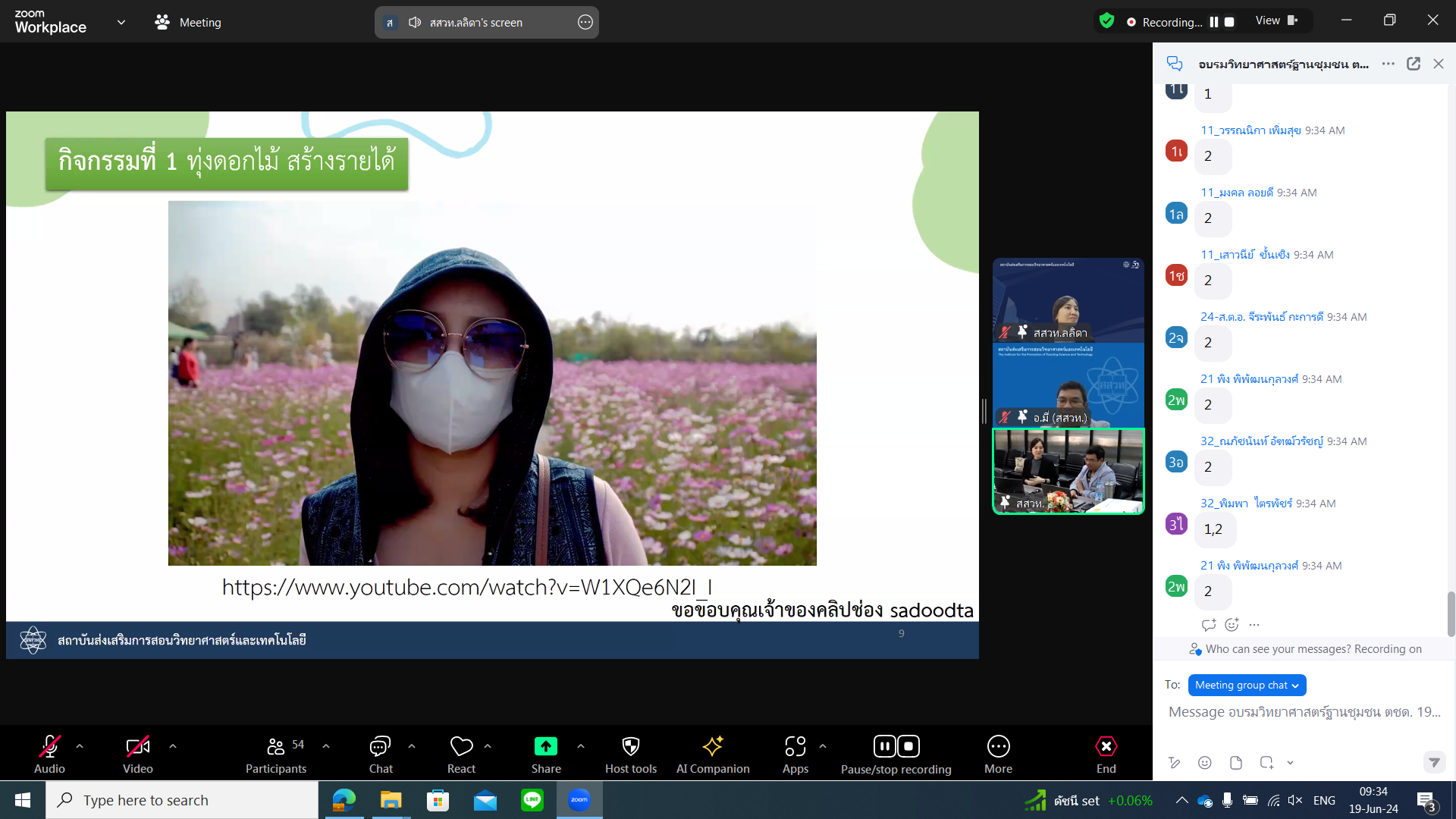Viewport: 1456px width, 819px height.
Task: Expand Apps options arrow
Action: 823,746
